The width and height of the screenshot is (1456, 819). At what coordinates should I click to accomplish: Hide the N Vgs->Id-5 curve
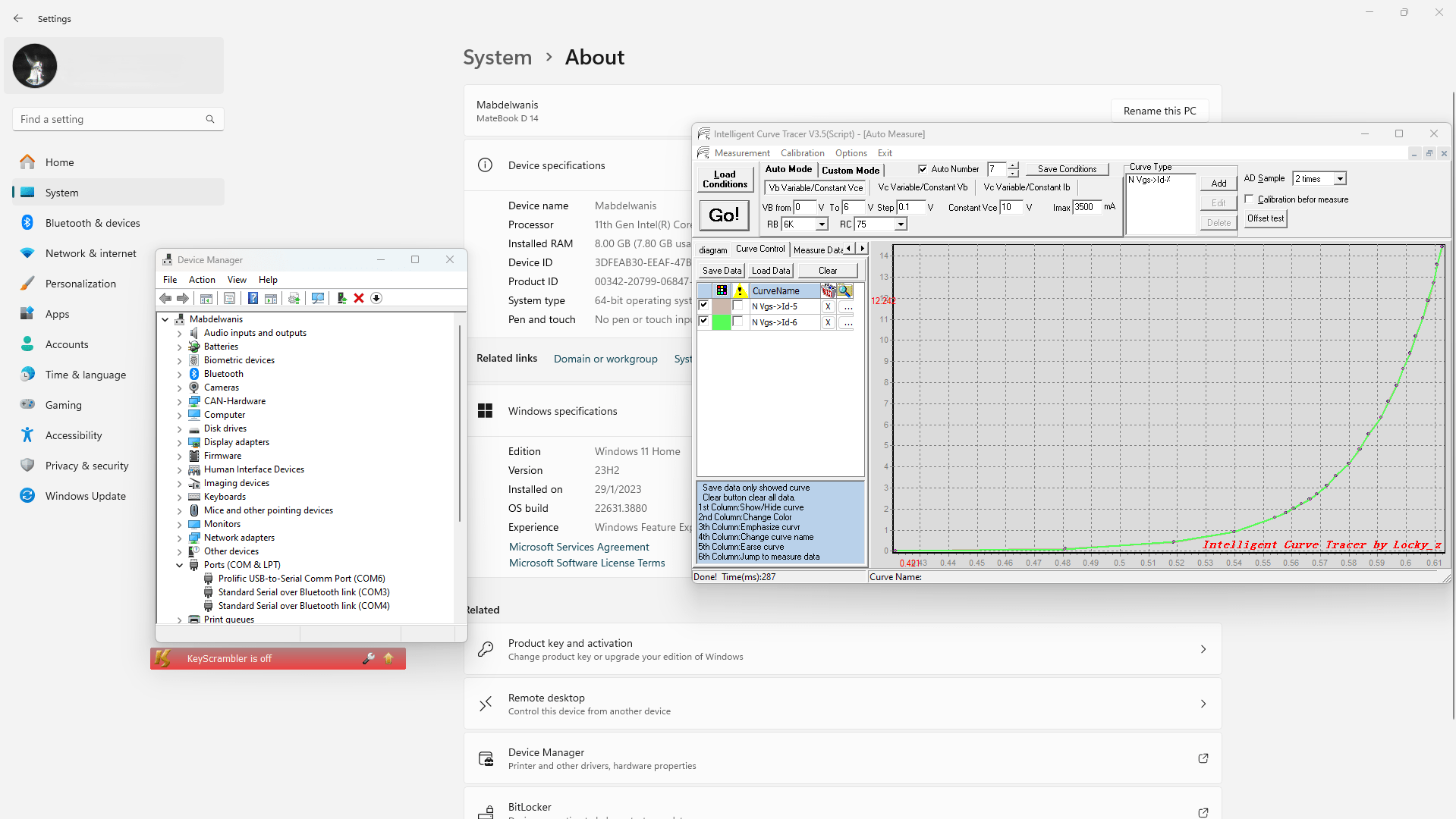[704, 306]
